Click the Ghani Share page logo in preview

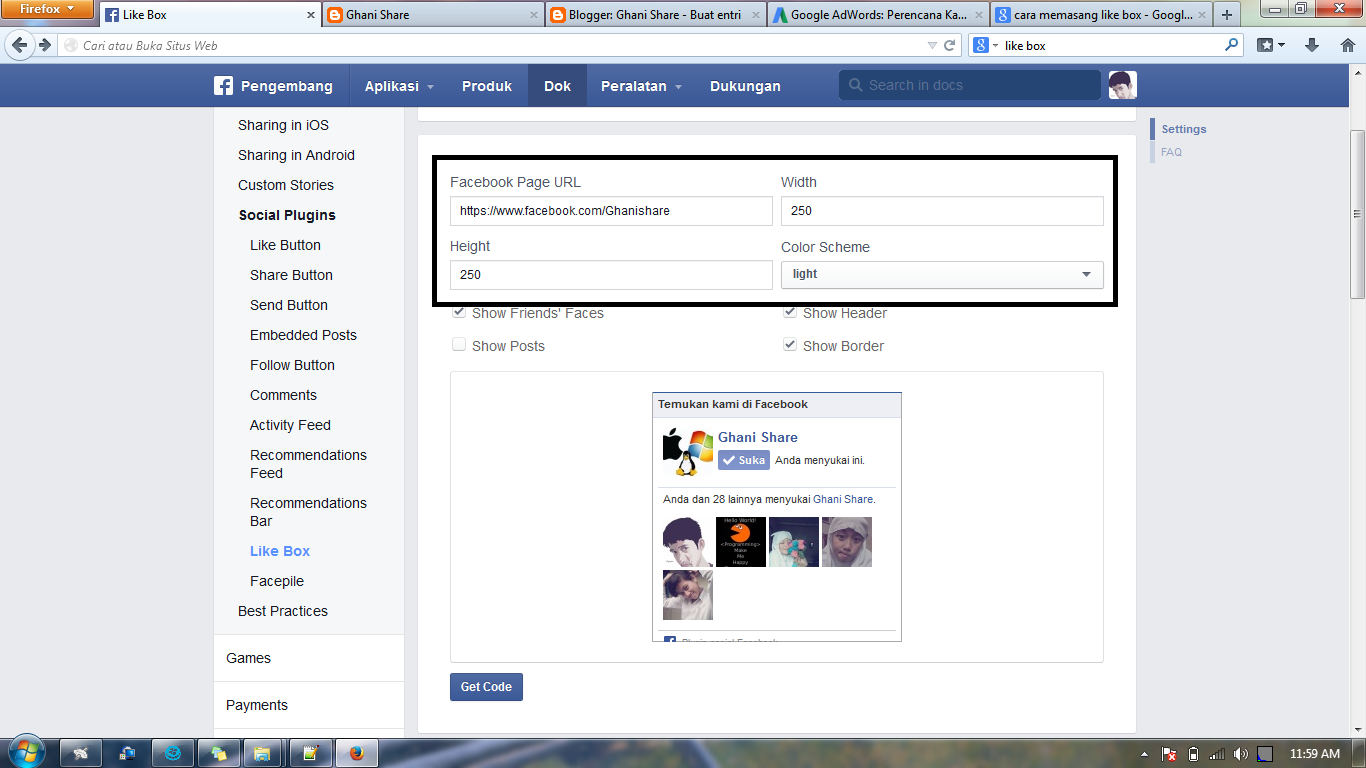[687, 452]
